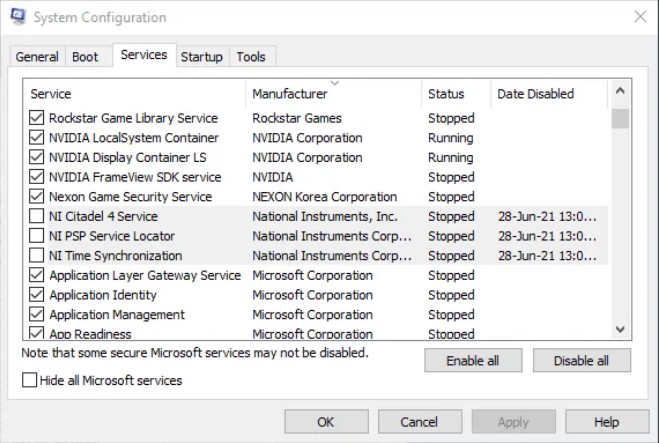
Task: Click the Apply button
Action: pos(513,422)
